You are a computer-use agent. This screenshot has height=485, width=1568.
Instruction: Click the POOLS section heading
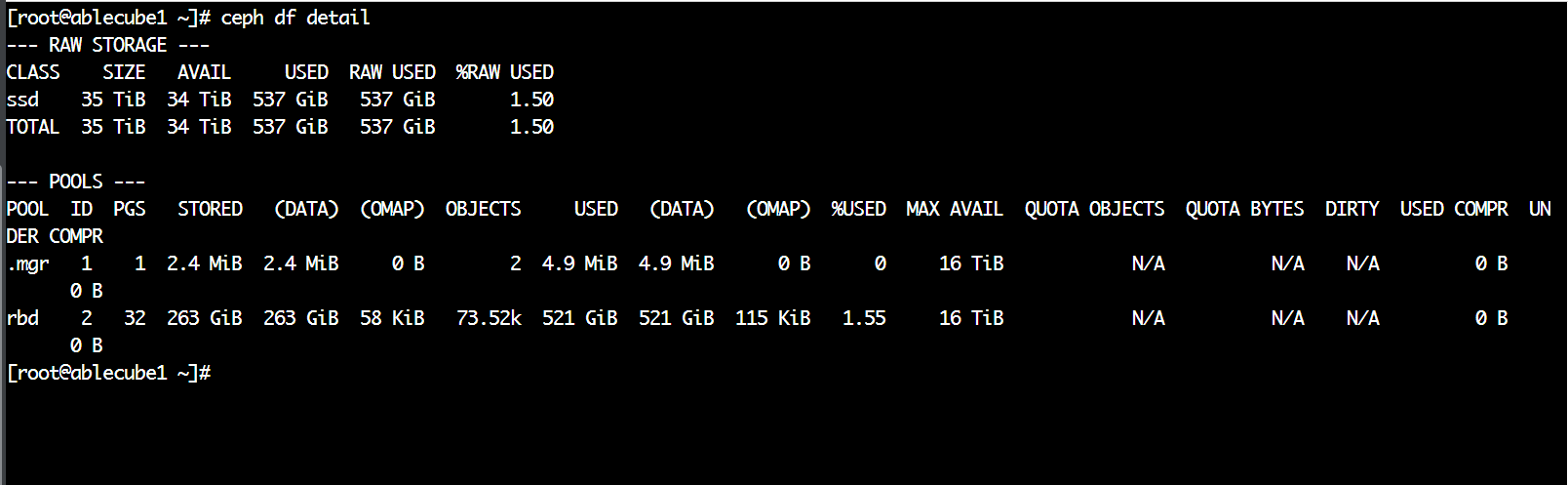coord(76,182)
